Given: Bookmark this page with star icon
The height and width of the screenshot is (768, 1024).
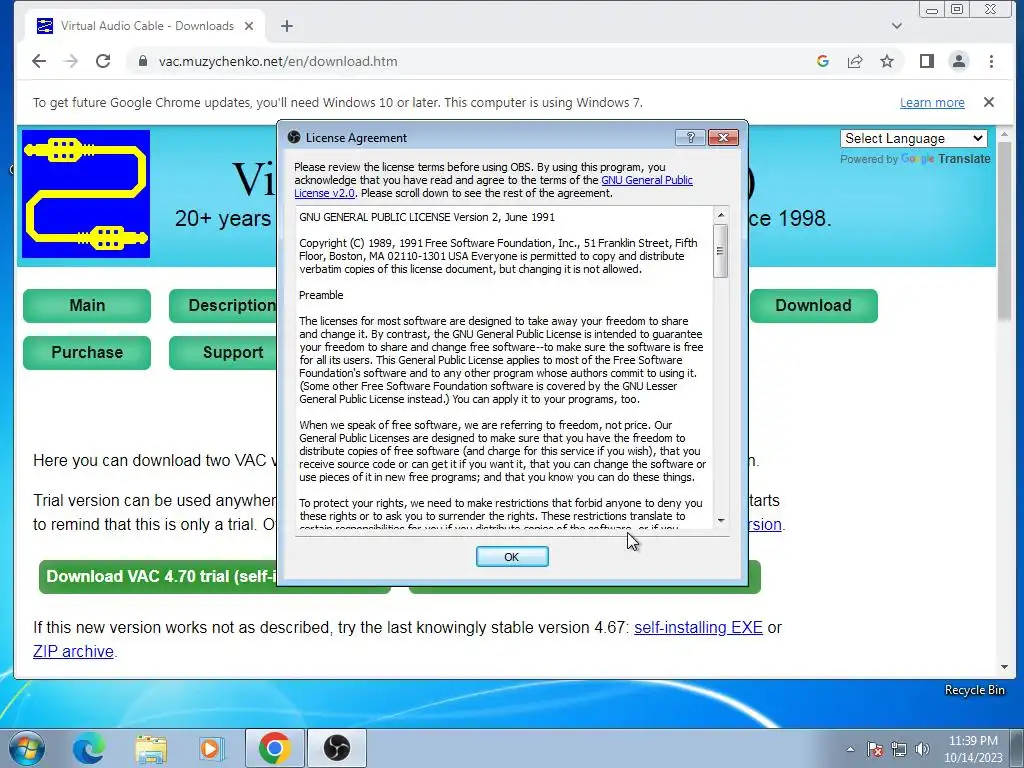Looking at the screenshot, I should point(887,61).
